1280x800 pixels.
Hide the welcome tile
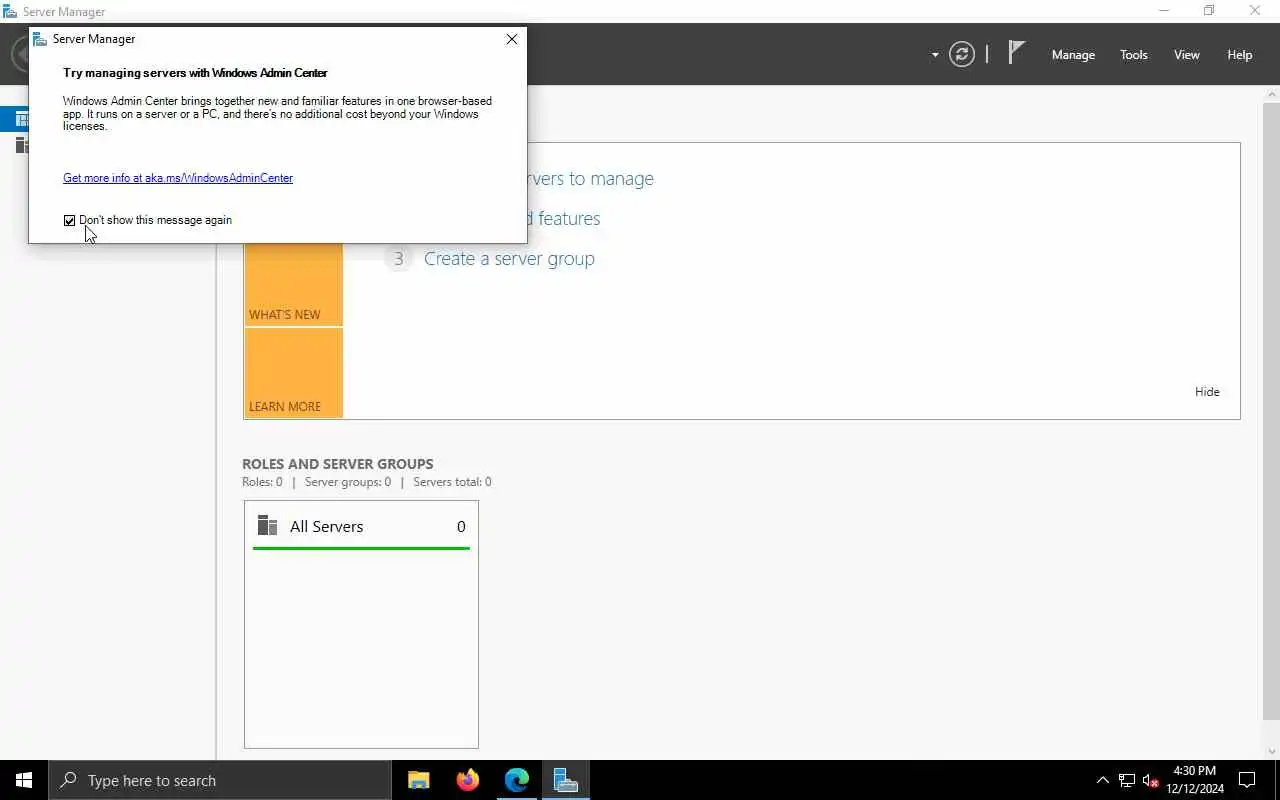[x=1207, y=392]
